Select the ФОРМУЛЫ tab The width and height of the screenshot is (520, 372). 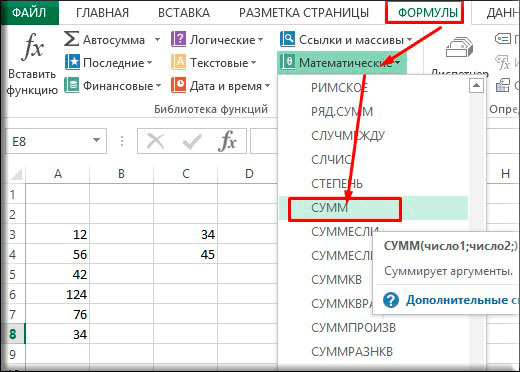coord(428,13)
